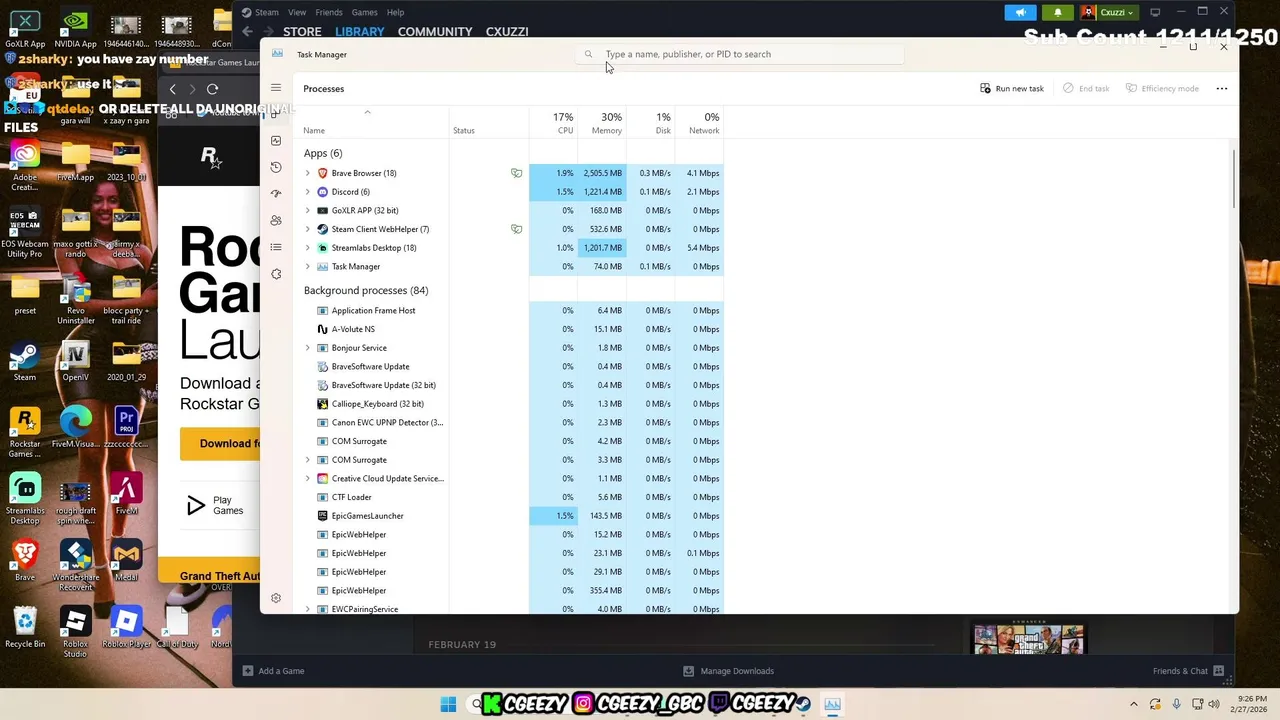Open the three-dot more options menu in Task Manager
Viewport: 1280px width, 720px height.
(x=1221, y=88)
